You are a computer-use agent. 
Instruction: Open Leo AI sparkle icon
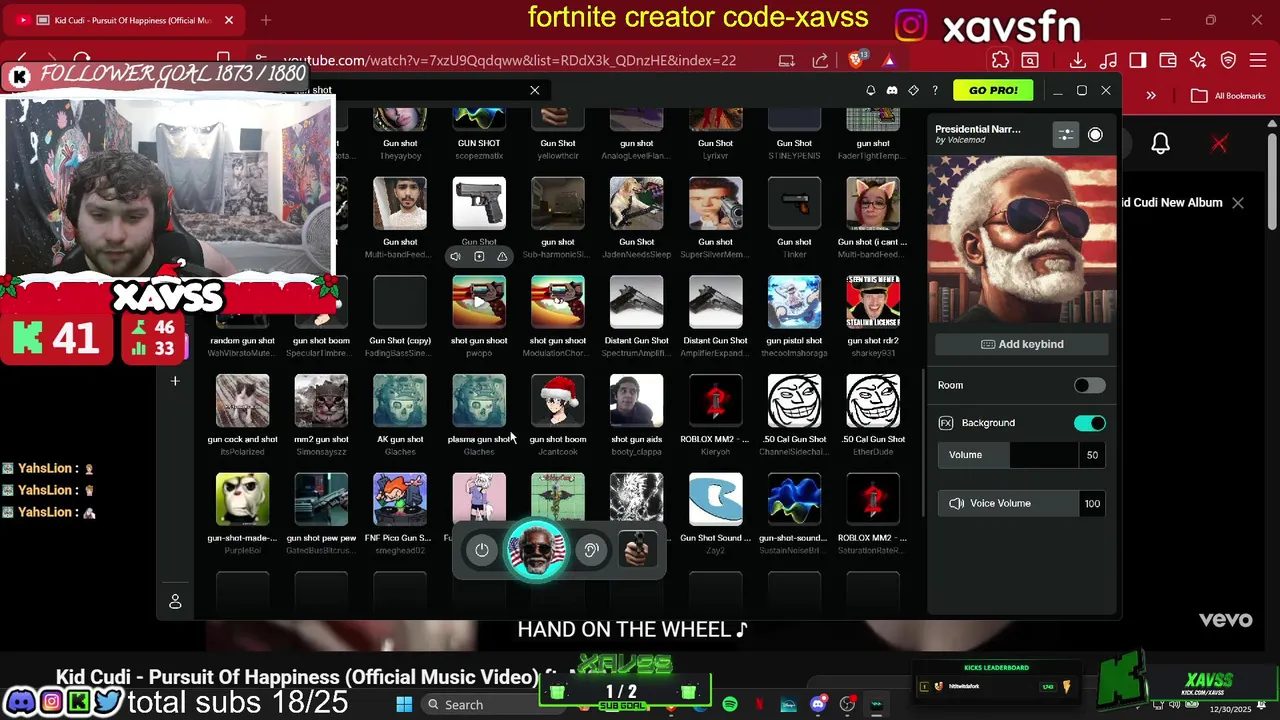1198,60
